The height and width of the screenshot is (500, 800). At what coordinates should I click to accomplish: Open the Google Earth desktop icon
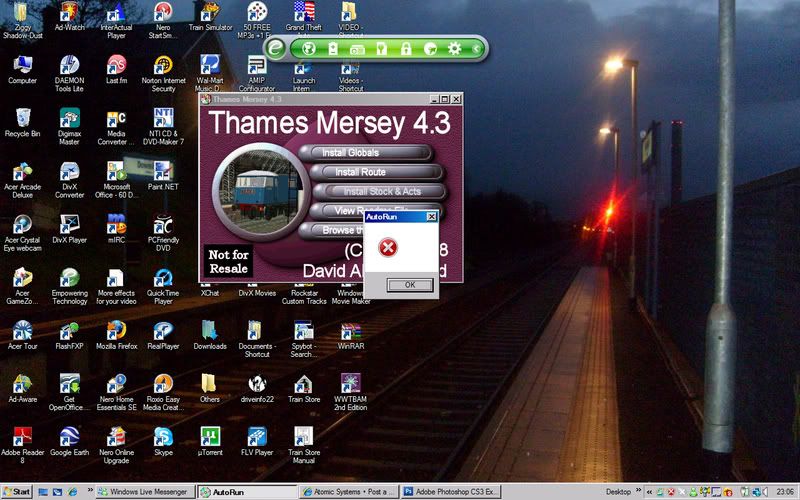click(x=69, y=436)
